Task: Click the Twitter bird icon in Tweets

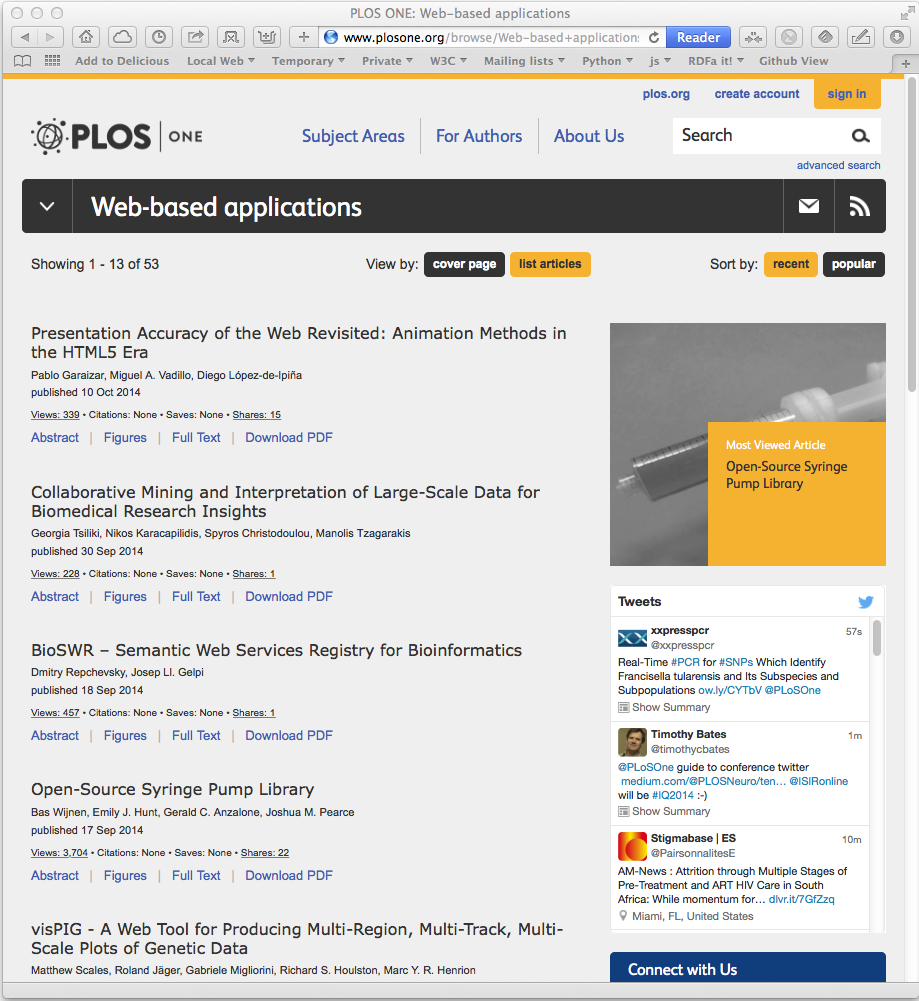Action: click(865, 602)
